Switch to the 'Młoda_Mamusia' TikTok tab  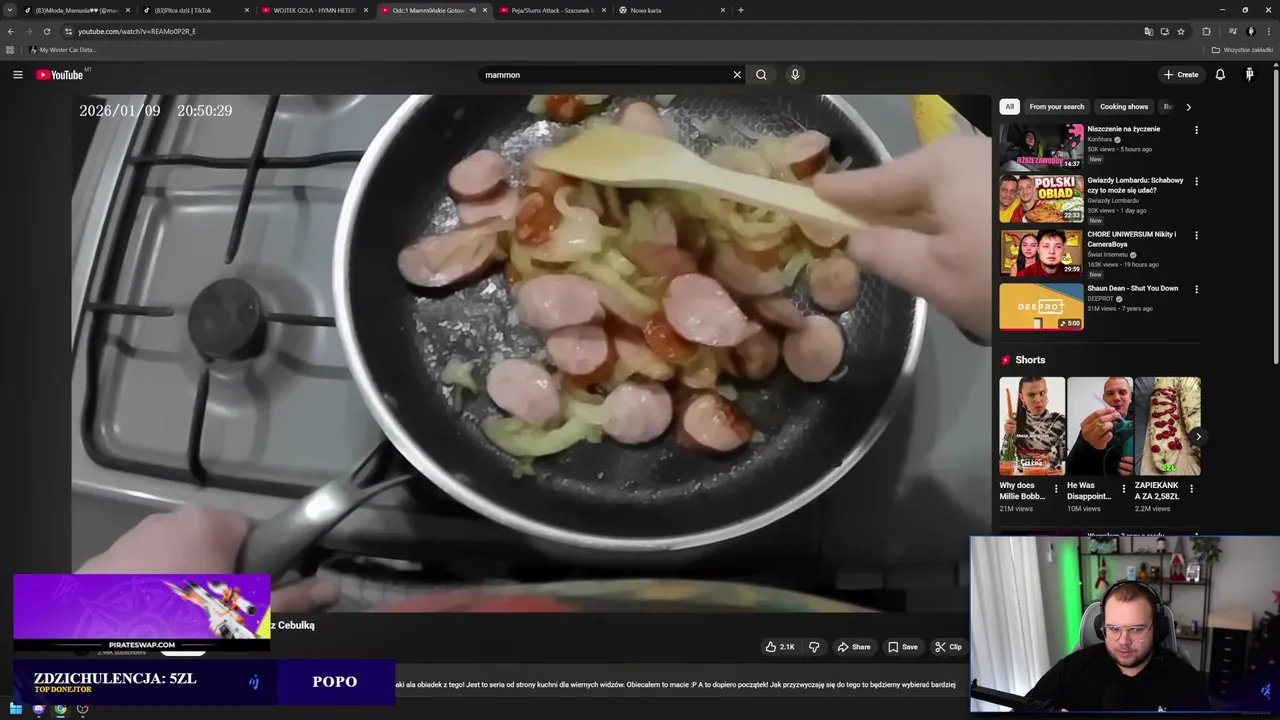coord(77,10)
